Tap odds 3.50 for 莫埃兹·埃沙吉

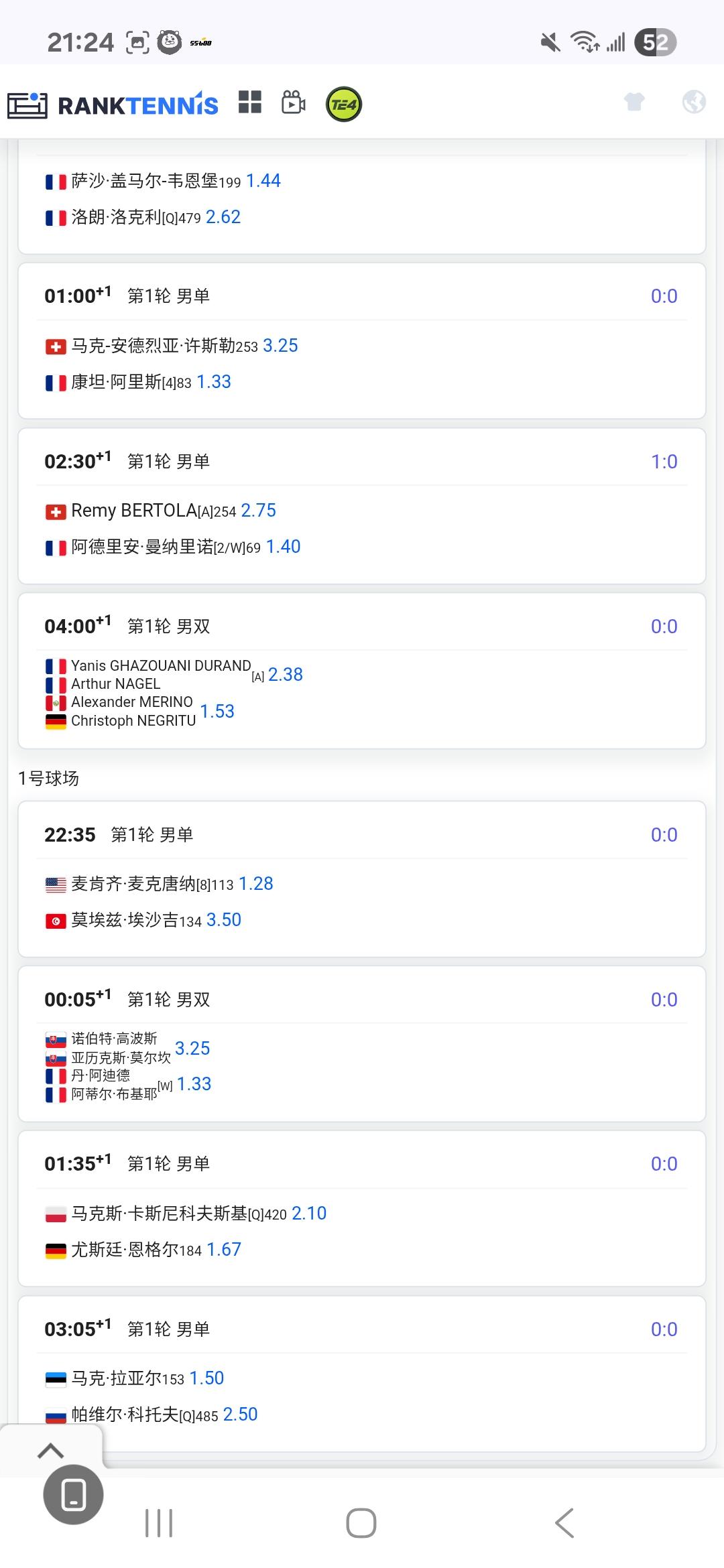pyautogui.click(x=224, y=920)
